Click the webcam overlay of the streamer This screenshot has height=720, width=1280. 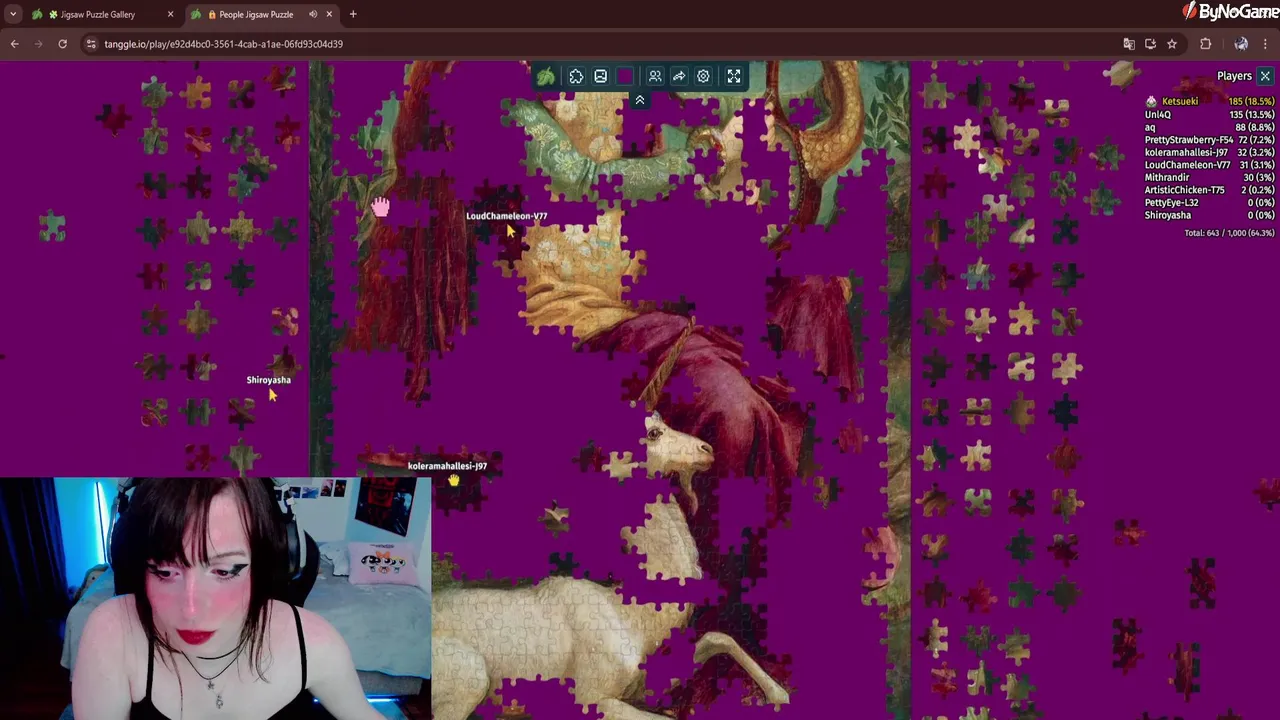pos(216,598)
